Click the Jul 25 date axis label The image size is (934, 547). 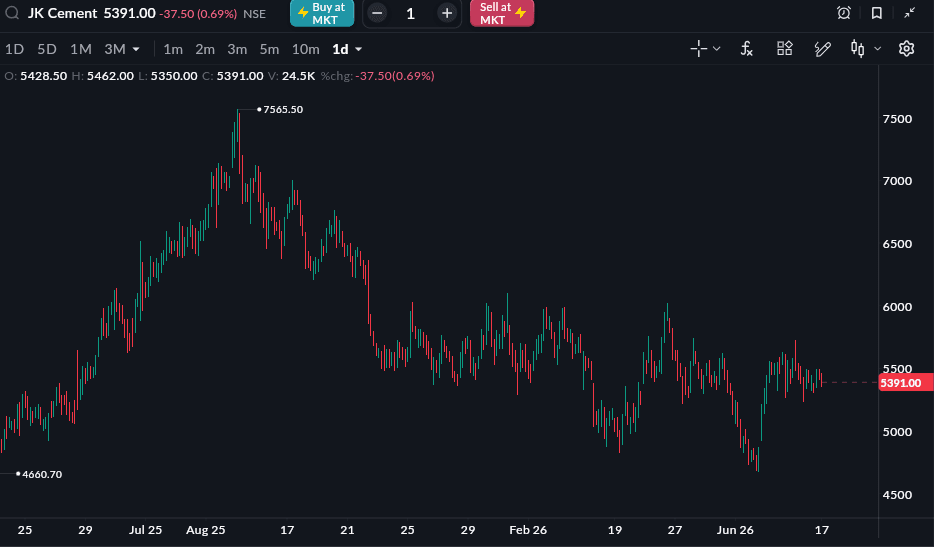145,530
